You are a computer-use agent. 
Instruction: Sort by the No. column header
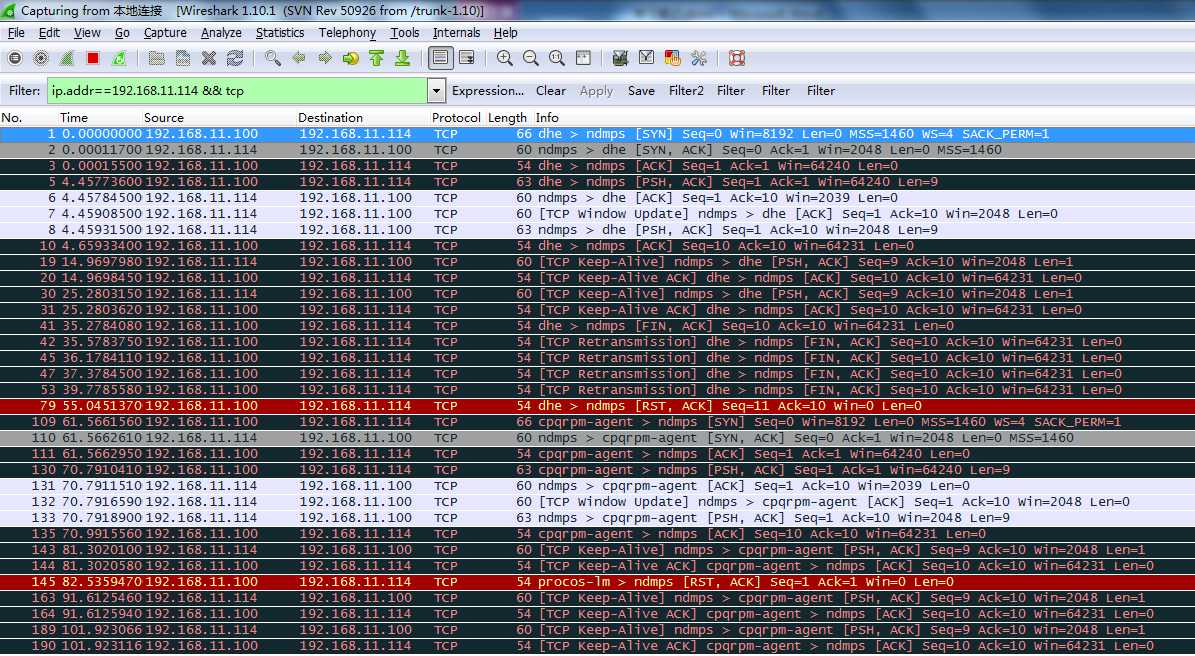12,117
